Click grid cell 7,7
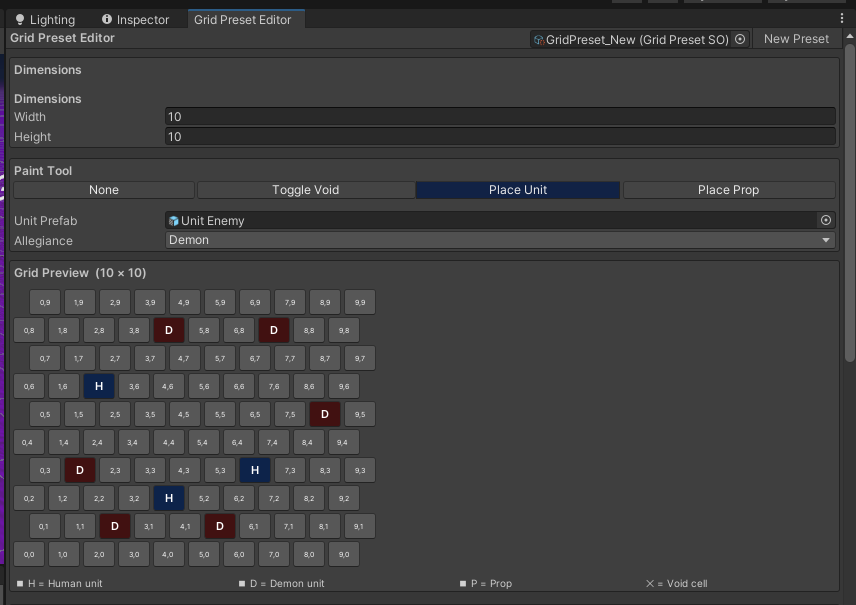The height and width of the screenshot is (605, 856). [290, 358]
